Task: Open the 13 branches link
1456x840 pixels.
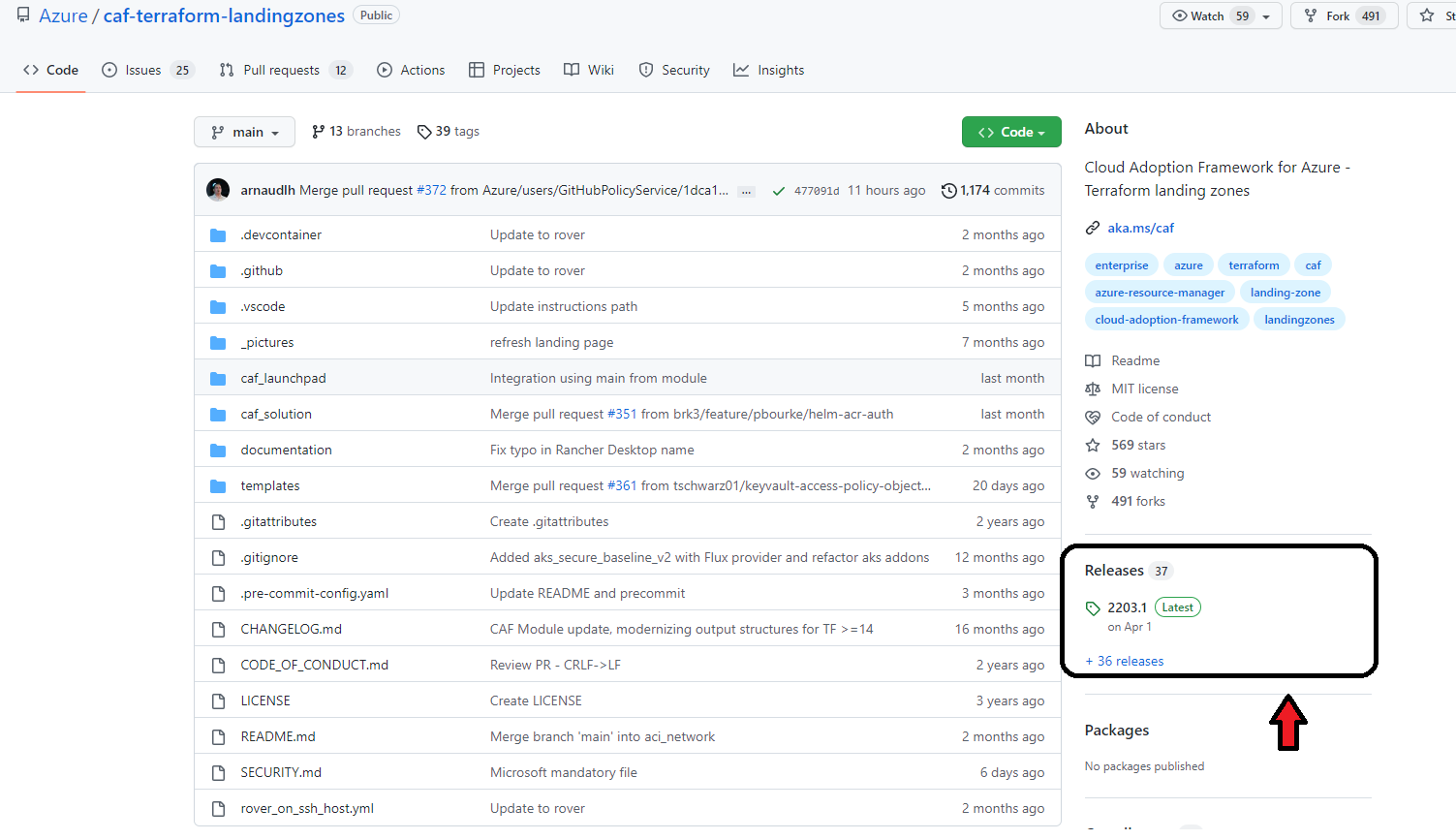Action: (356, 132)
